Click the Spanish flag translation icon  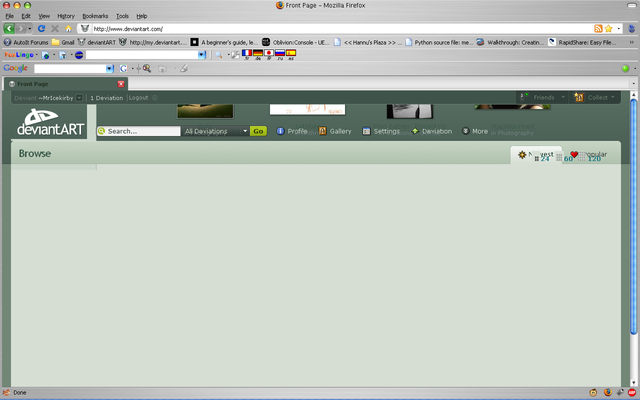pyautogui.click(x=291, y=53)
